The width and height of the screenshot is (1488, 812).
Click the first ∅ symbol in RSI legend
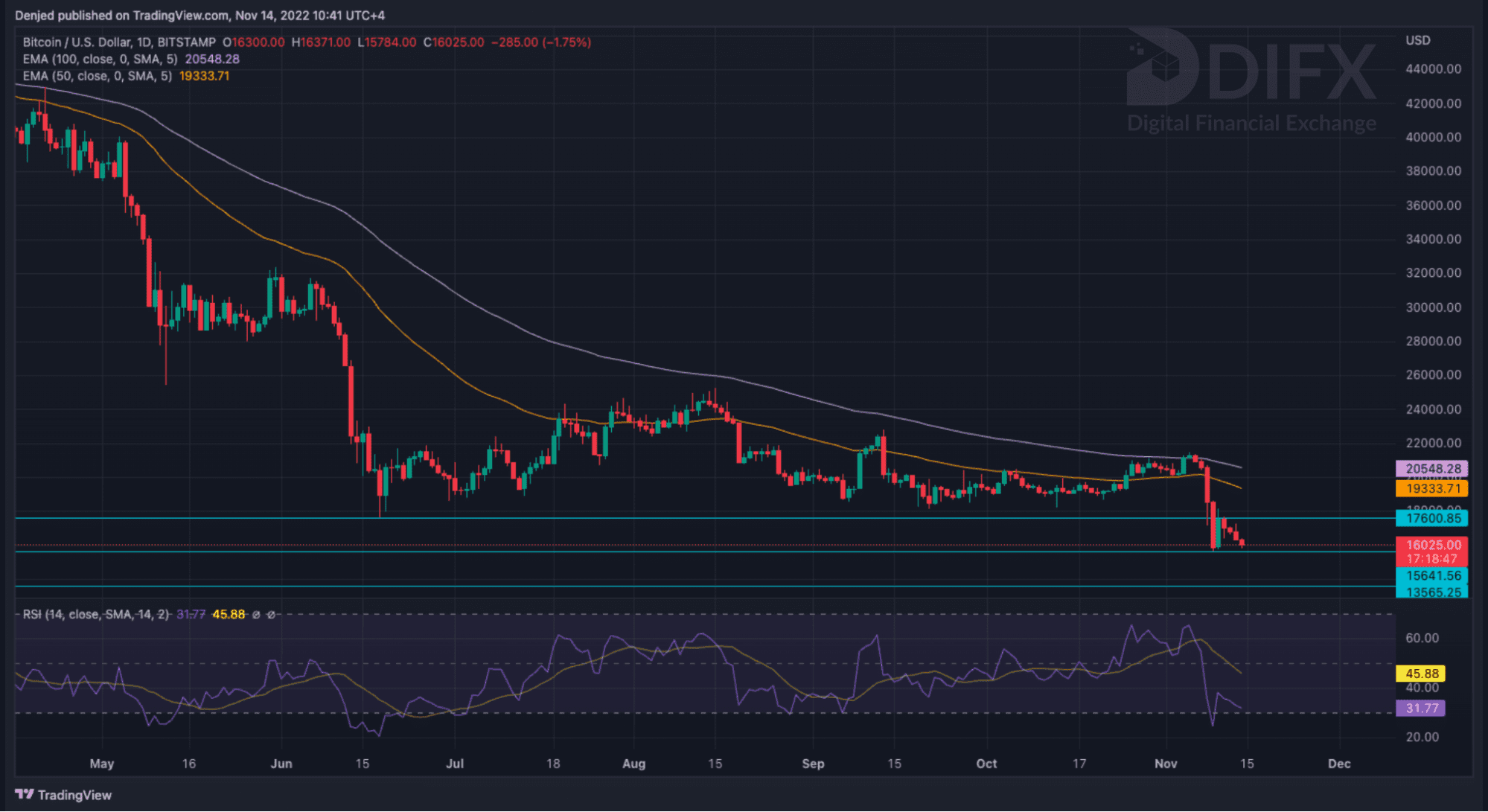(x=256, y=615)
